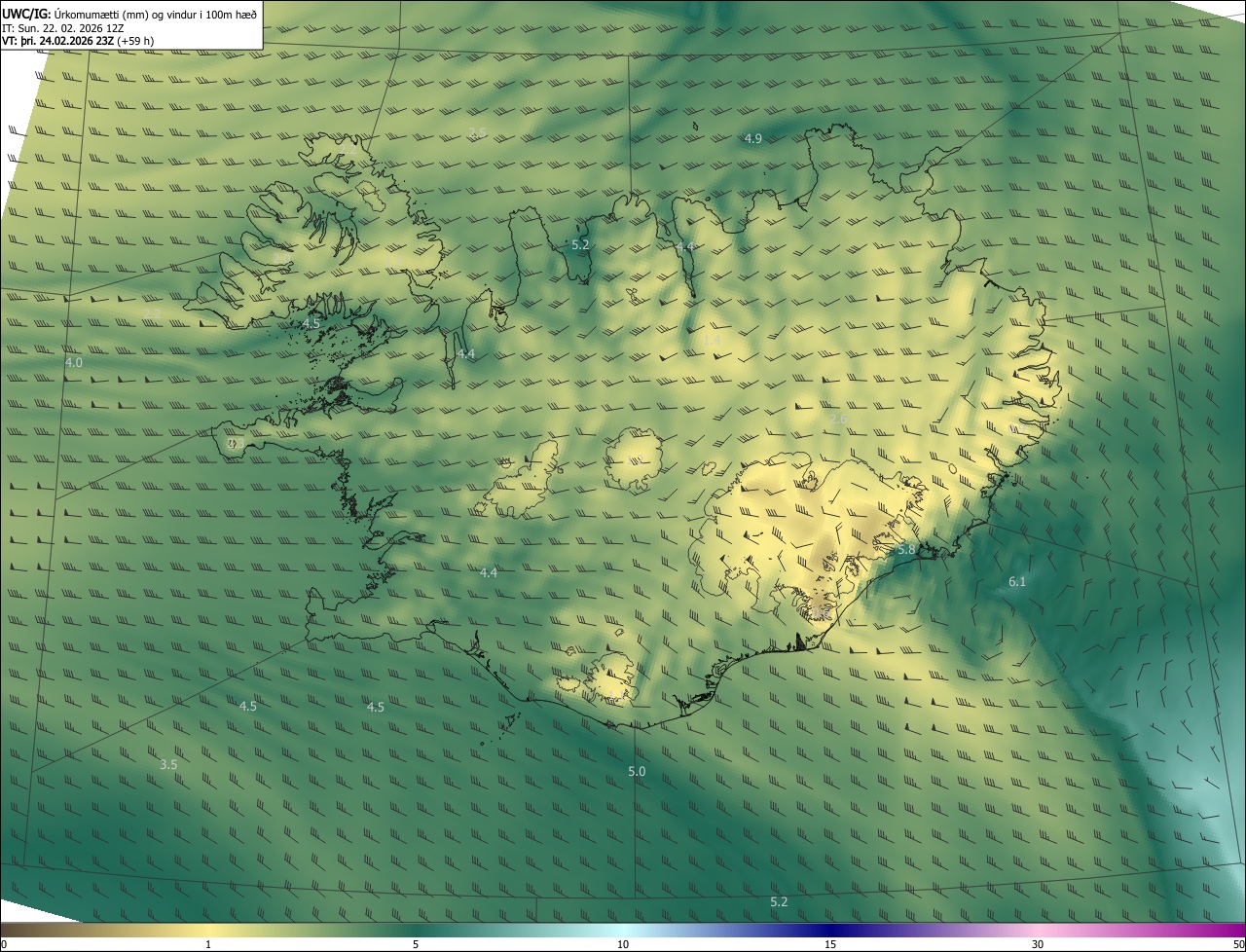
Task: Click the 5 tick label on the color scale
Action: pyautogui.click(x=416, y=944)
